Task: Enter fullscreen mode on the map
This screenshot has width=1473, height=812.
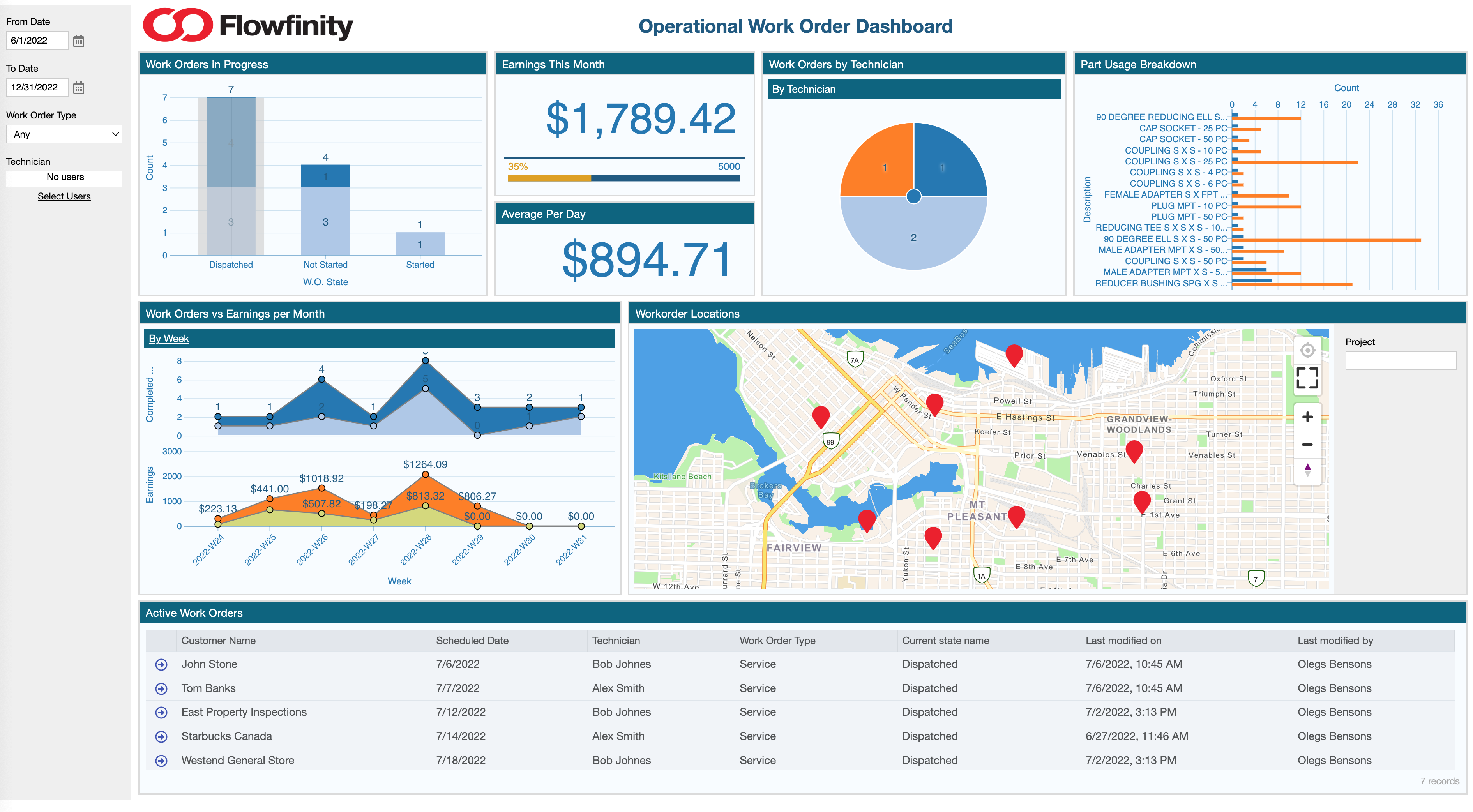Action: point(1307,378)
